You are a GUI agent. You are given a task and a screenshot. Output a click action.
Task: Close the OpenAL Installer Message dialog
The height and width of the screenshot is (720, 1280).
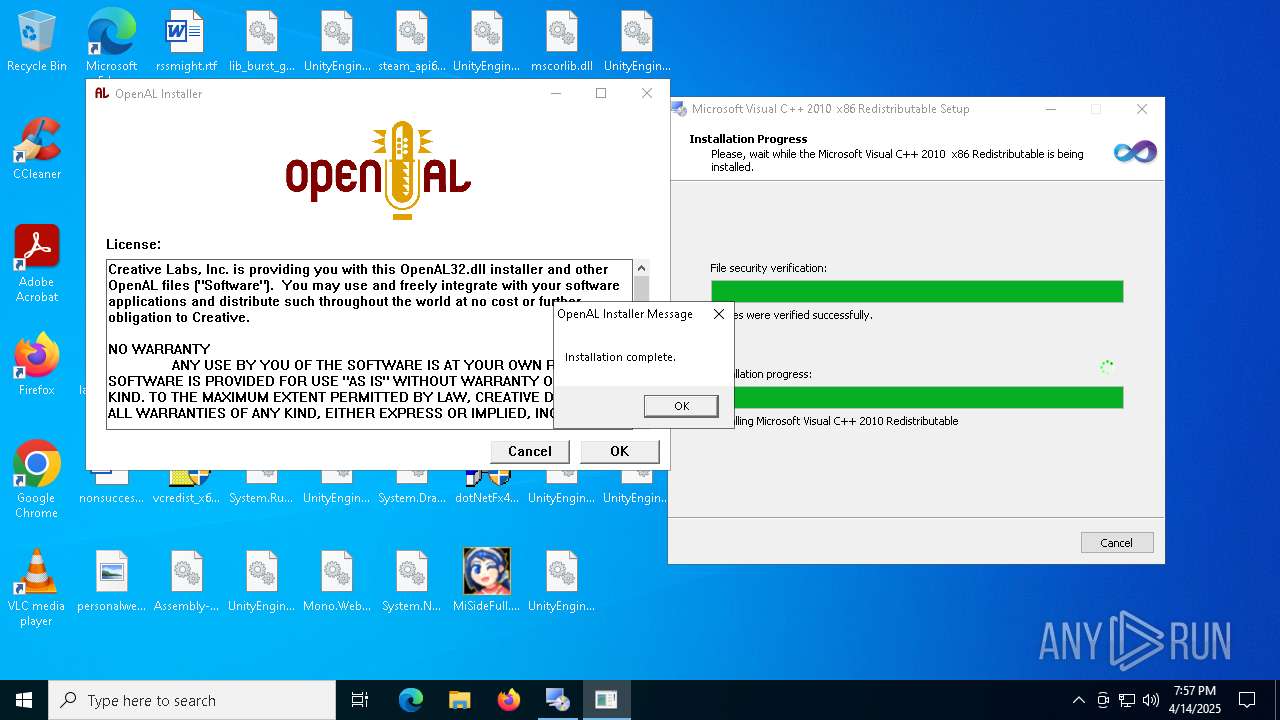[718, 314]
